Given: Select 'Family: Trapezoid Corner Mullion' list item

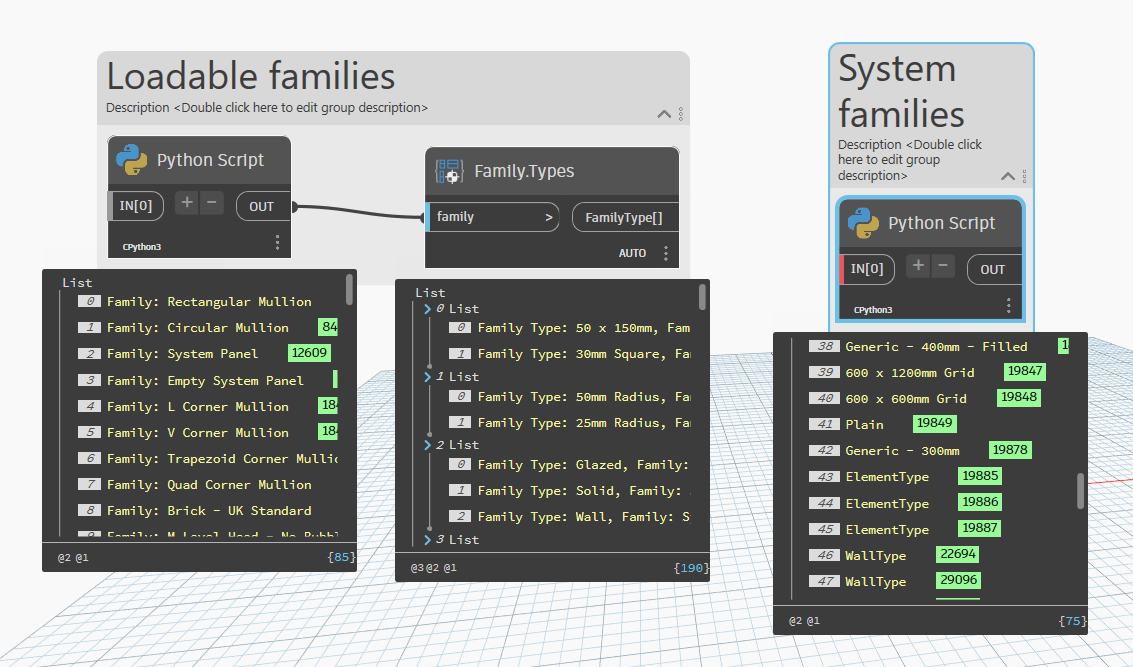Looking at the screenshot, I should tap(222, 458).
